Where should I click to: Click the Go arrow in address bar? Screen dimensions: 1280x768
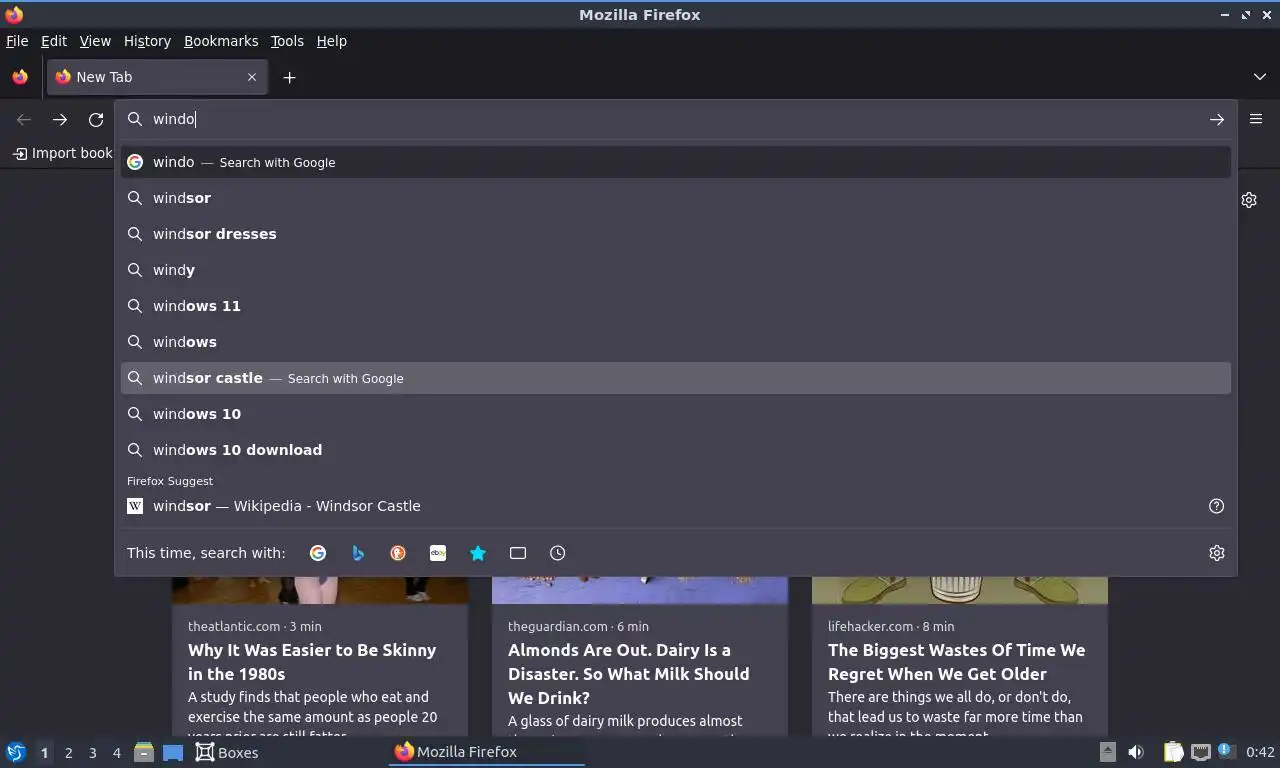1217,119
